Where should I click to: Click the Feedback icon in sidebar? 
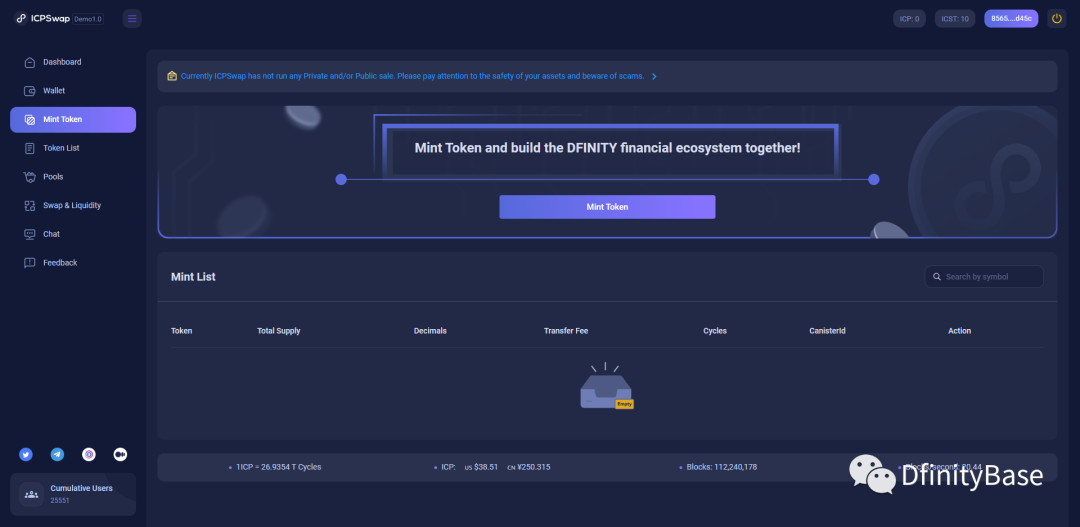pyautogui.click(x=30, y=263)
